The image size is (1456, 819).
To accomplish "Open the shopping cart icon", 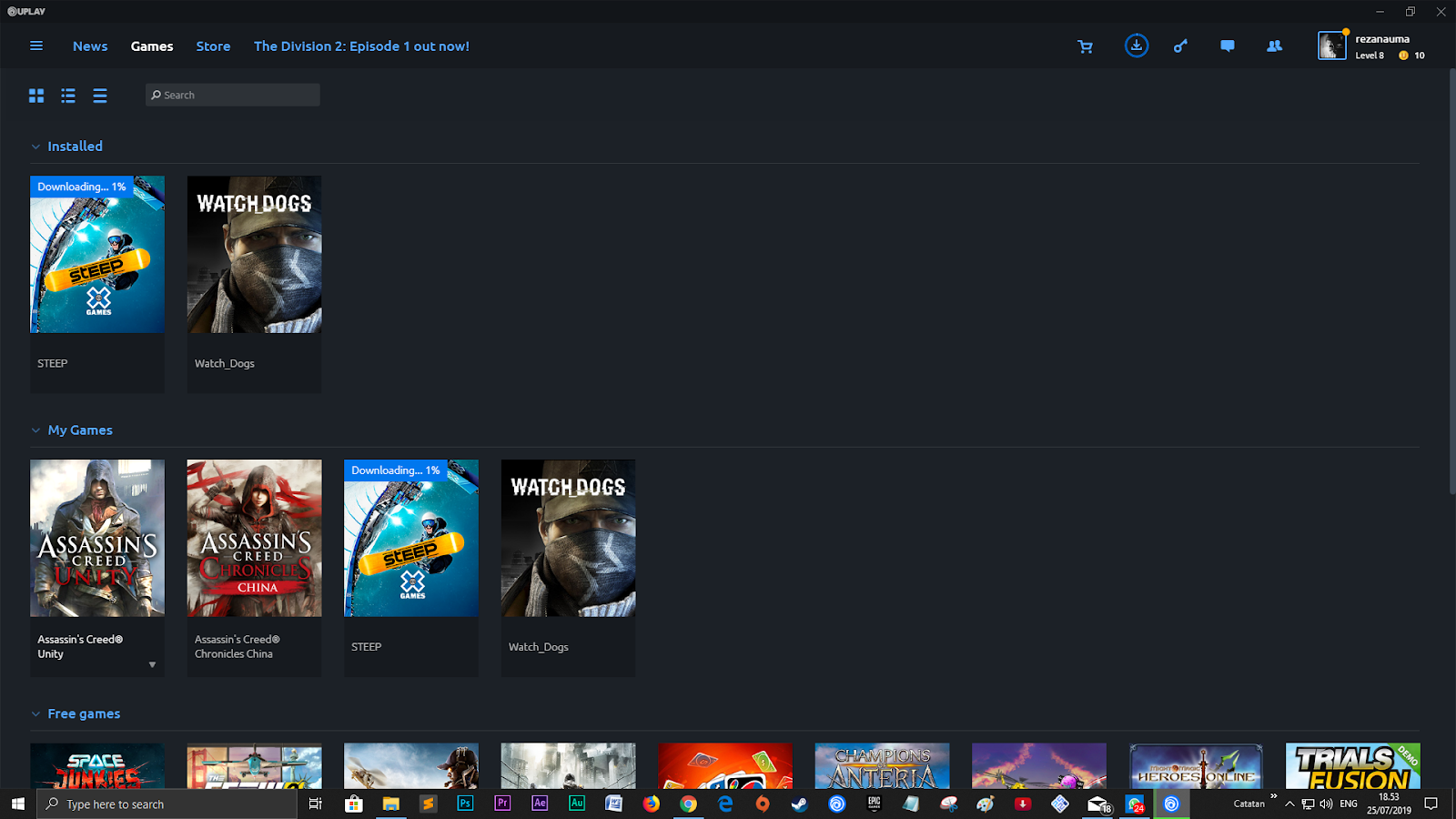I will tap(1086, 45).
